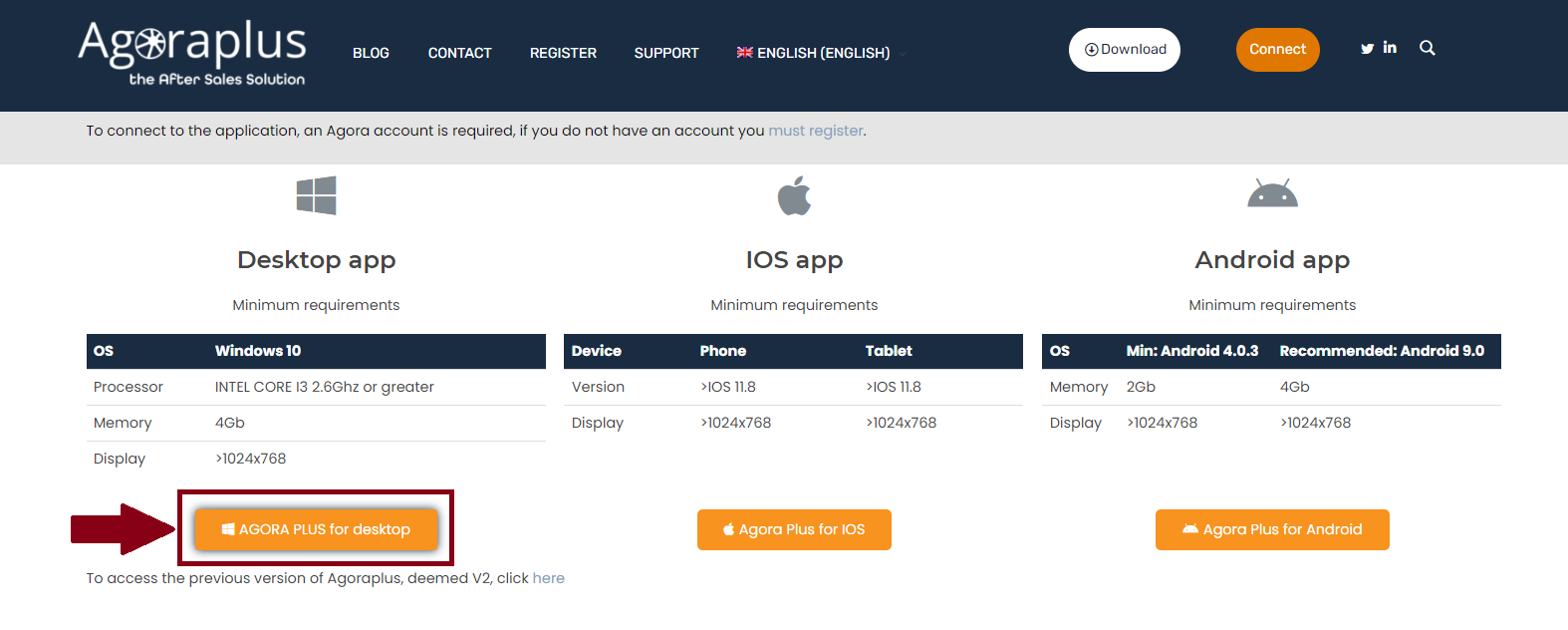The width and height of the screenshot is (1568, 630).
Task: Select the Android Memory '2Gb' cell
Action: [1141, 387]
